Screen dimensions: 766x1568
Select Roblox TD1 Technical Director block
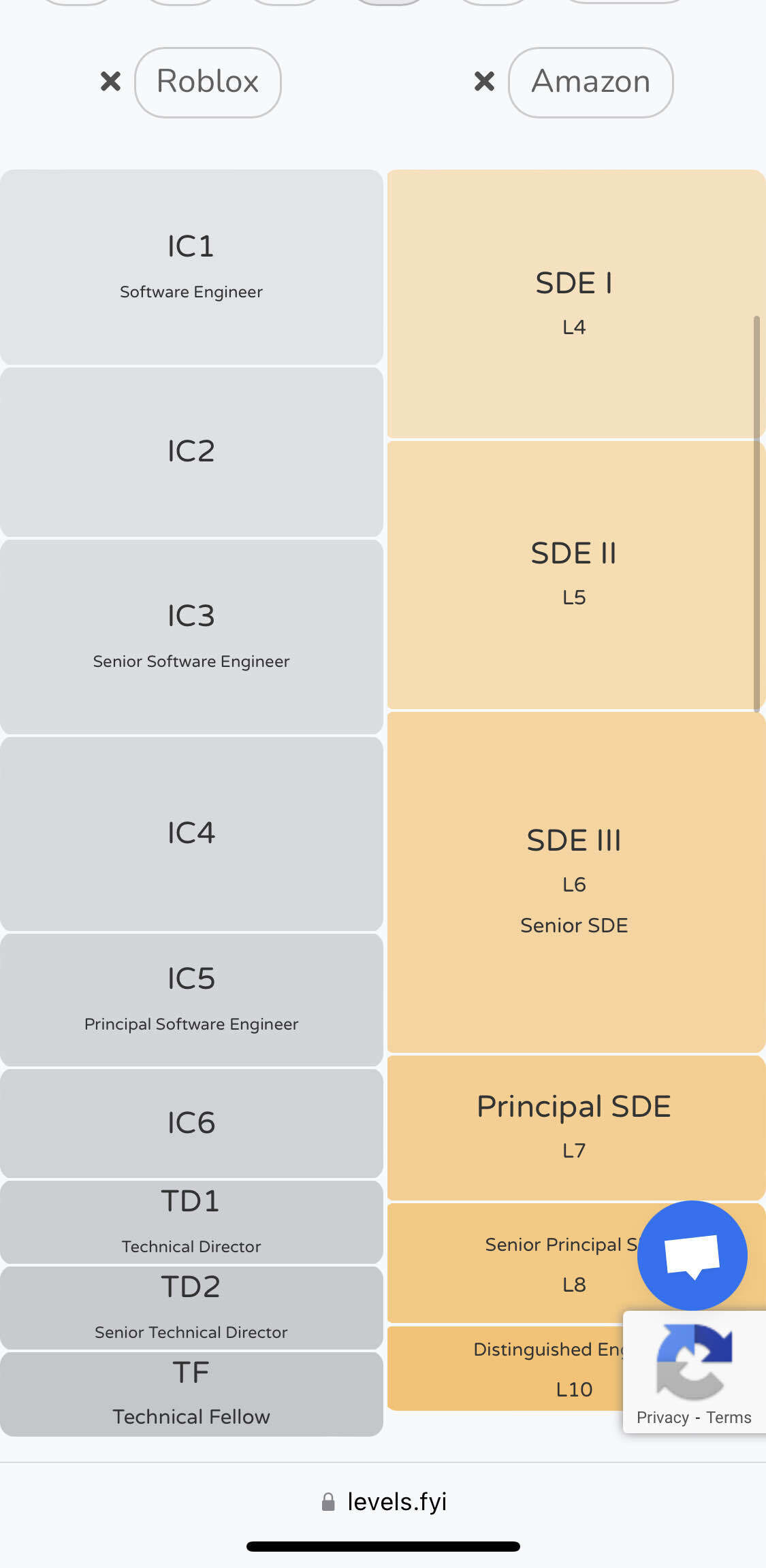191,1222
